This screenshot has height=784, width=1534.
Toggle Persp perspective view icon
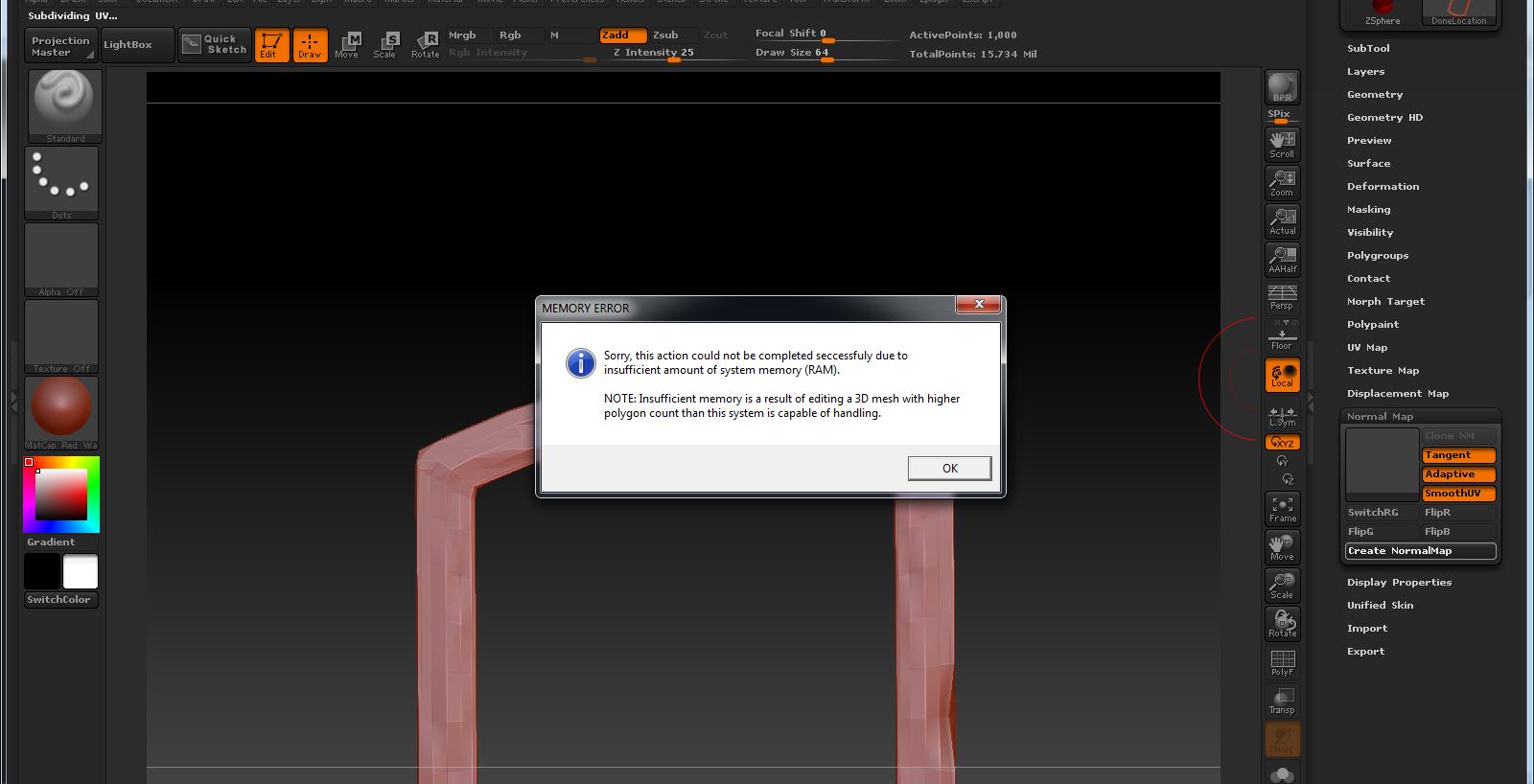(1283, 297)
